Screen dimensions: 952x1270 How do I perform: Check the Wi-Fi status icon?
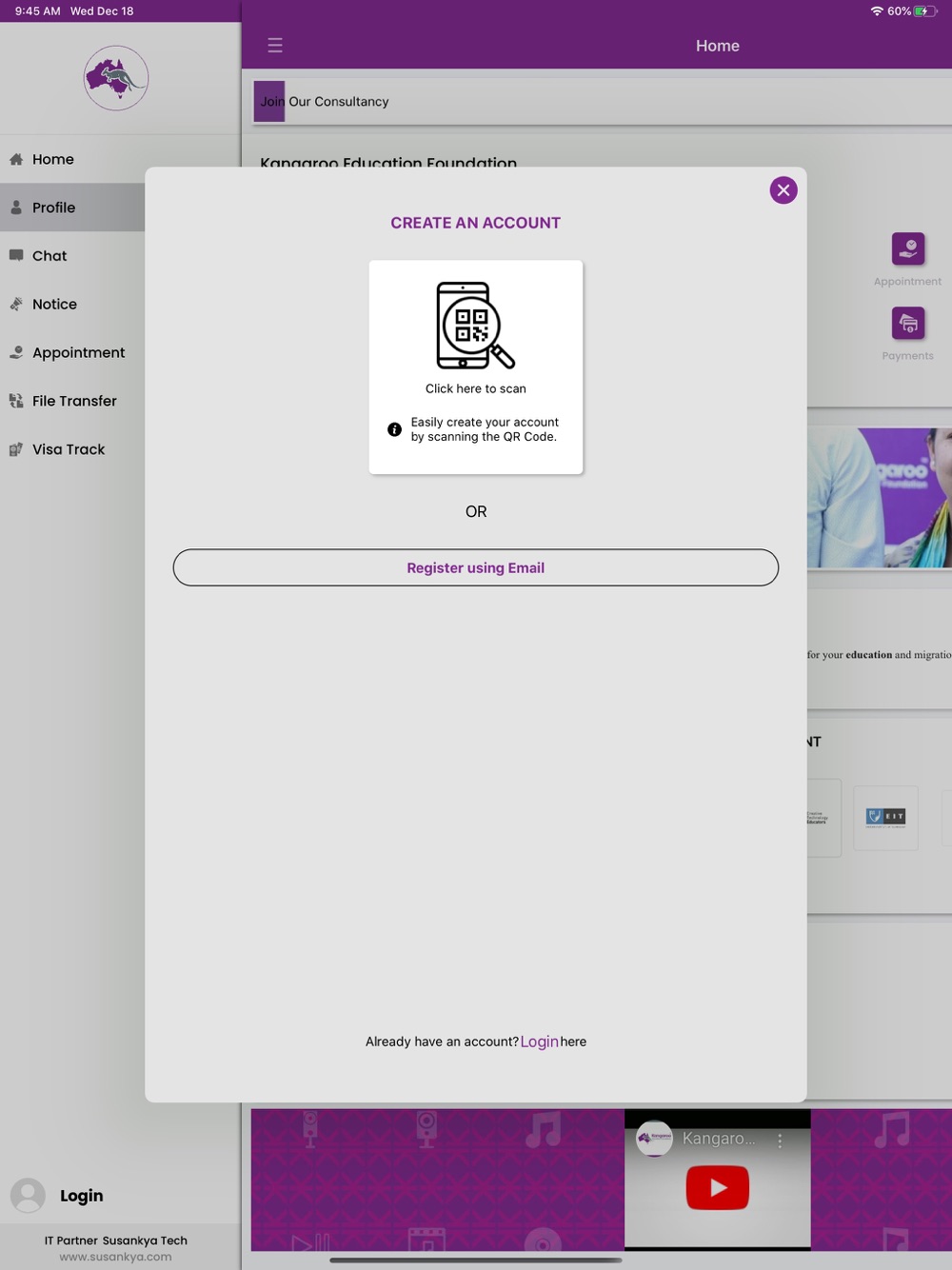click(877, 11)
